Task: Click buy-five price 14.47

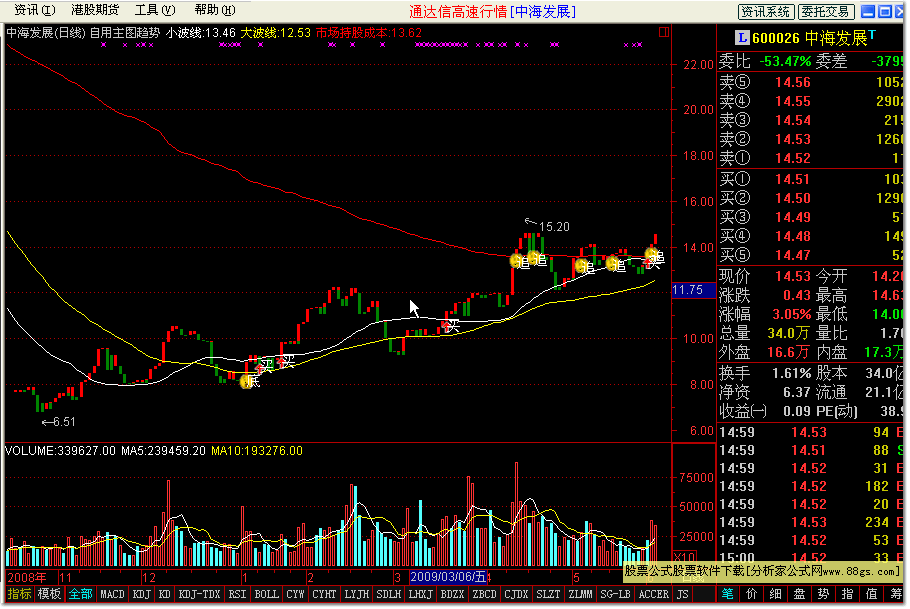Action: coord(793,255)
